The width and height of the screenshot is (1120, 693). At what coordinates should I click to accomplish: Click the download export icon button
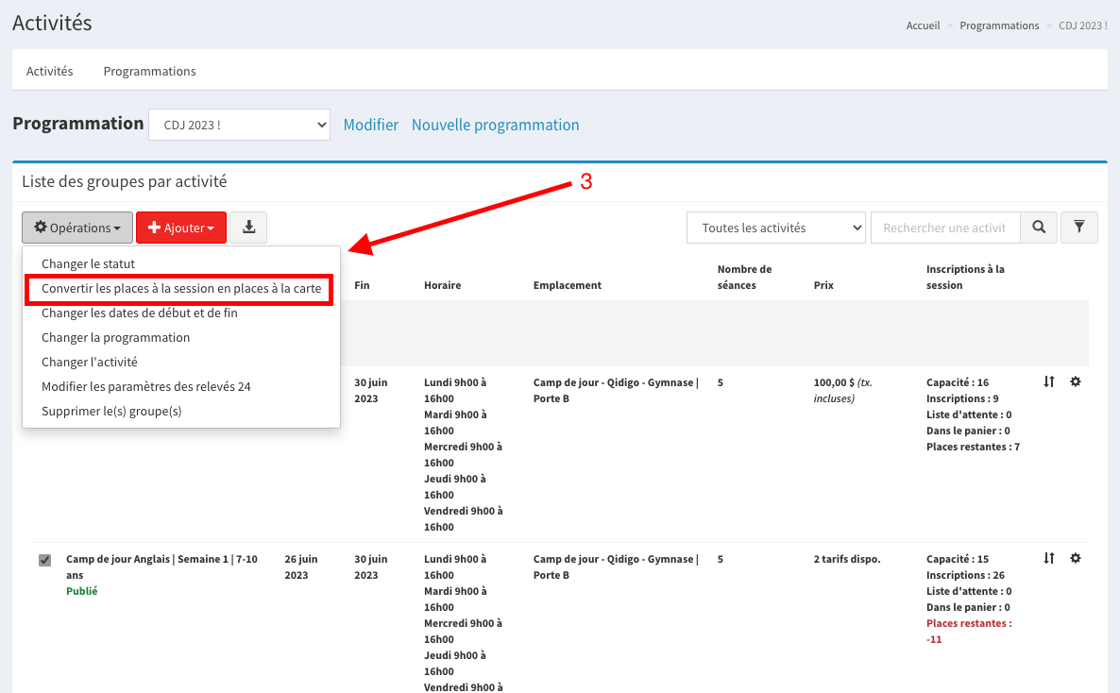(249, 228)
